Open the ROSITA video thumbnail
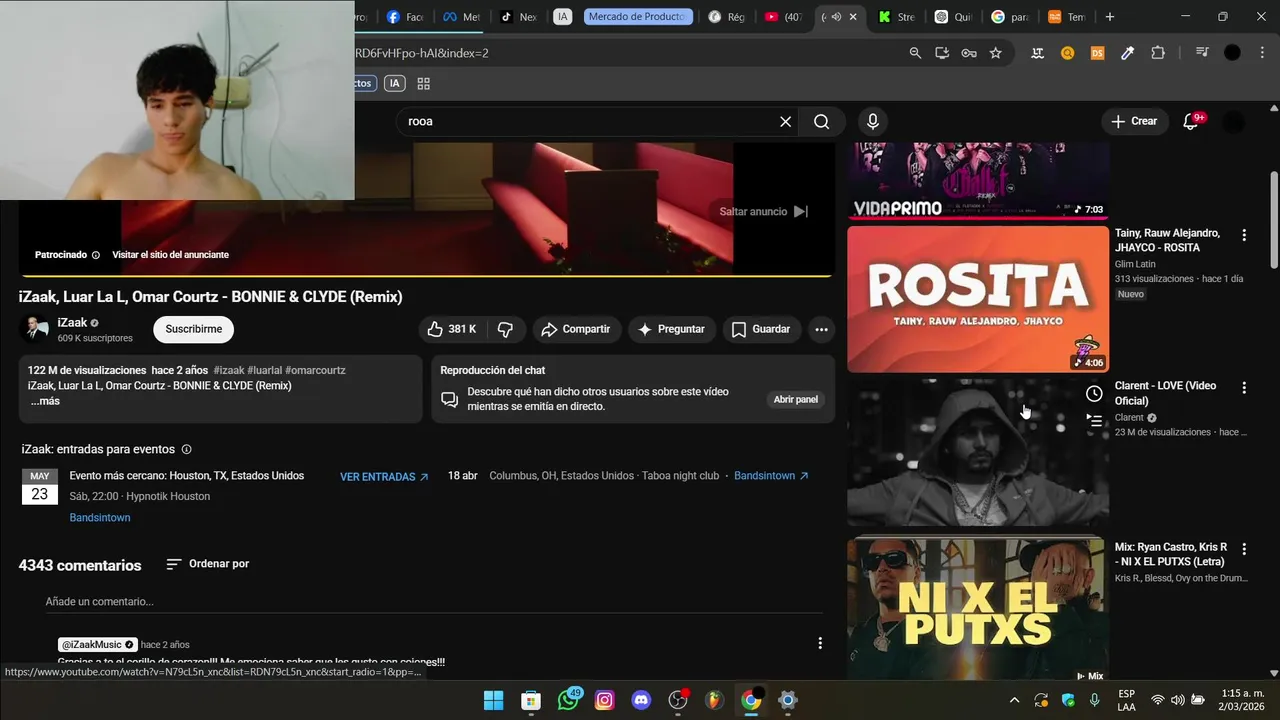 [x=978, y=299]
